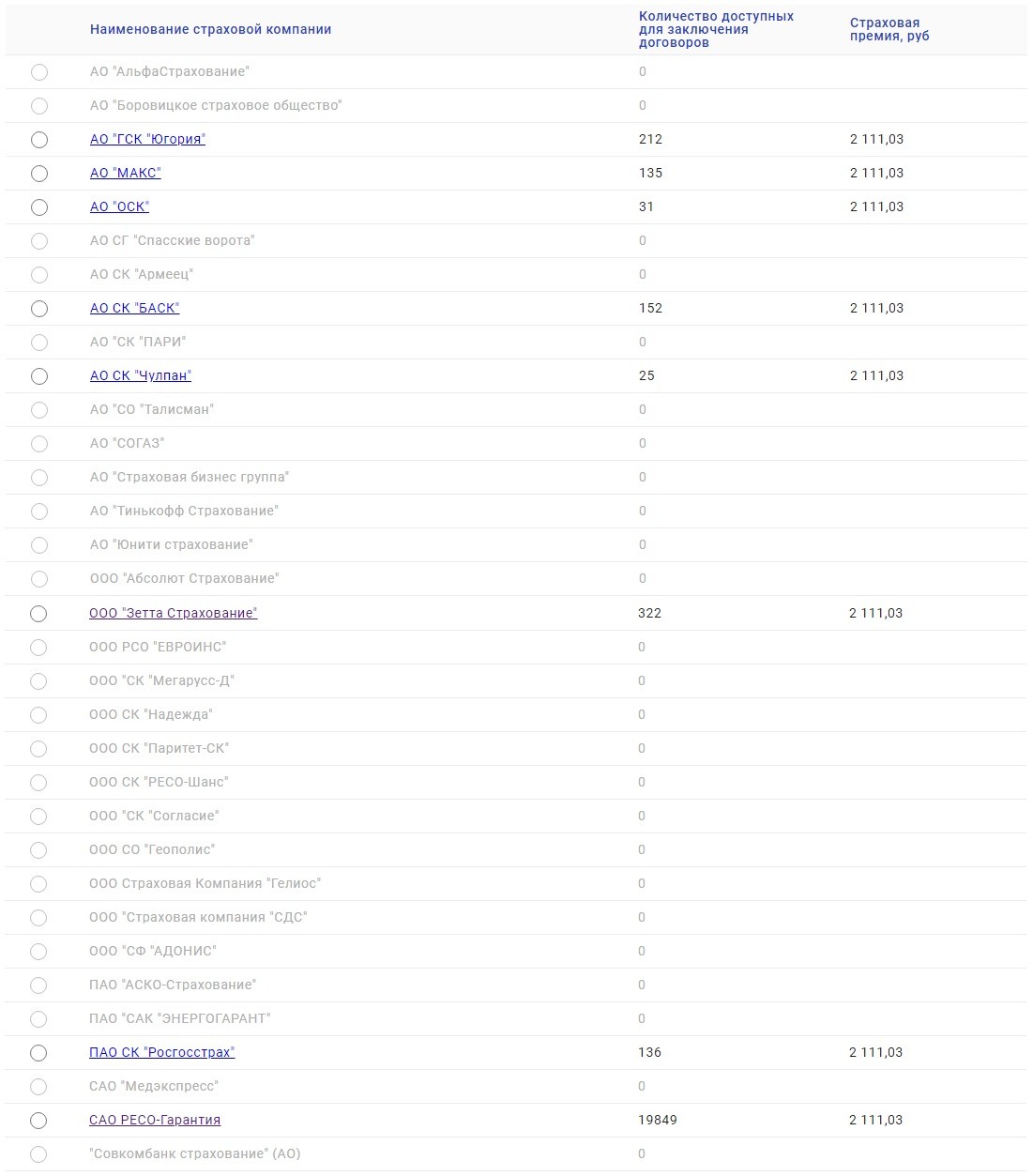1033x1176 pixels.
Task: Choose the ООО "Зетта Страхование" radio option
Action: (38, 614)
